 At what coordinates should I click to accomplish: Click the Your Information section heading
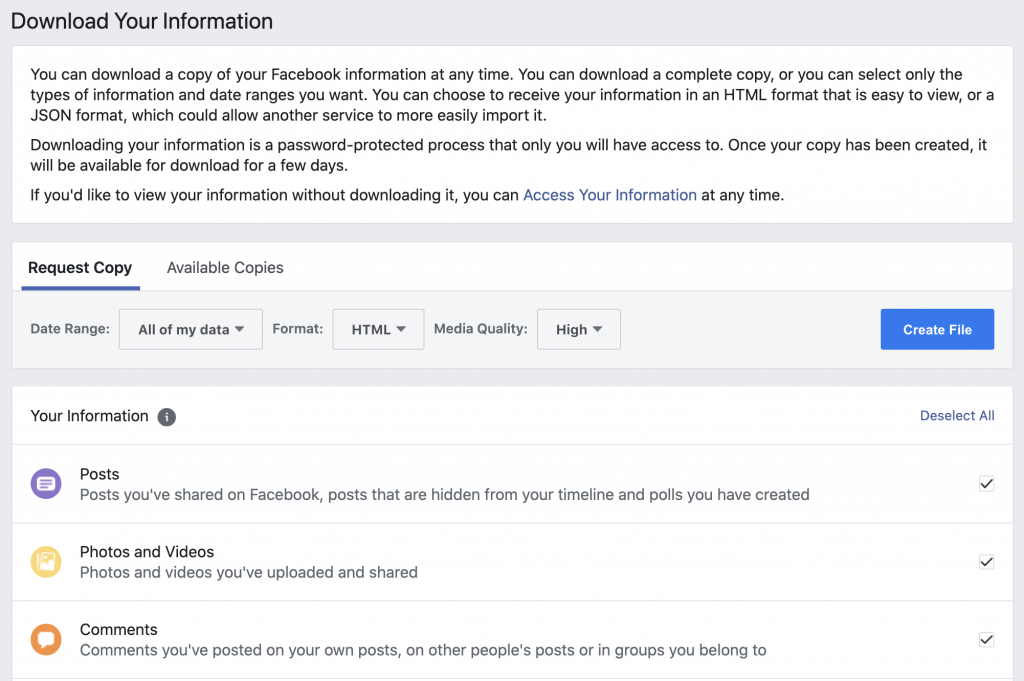coord(89,416)
